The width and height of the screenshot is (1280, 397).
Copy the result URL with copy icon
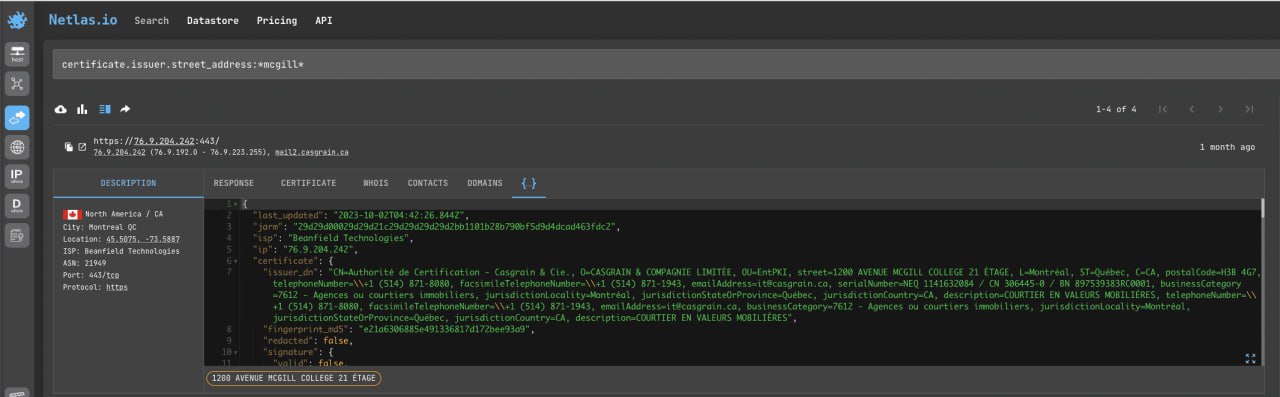69,147
